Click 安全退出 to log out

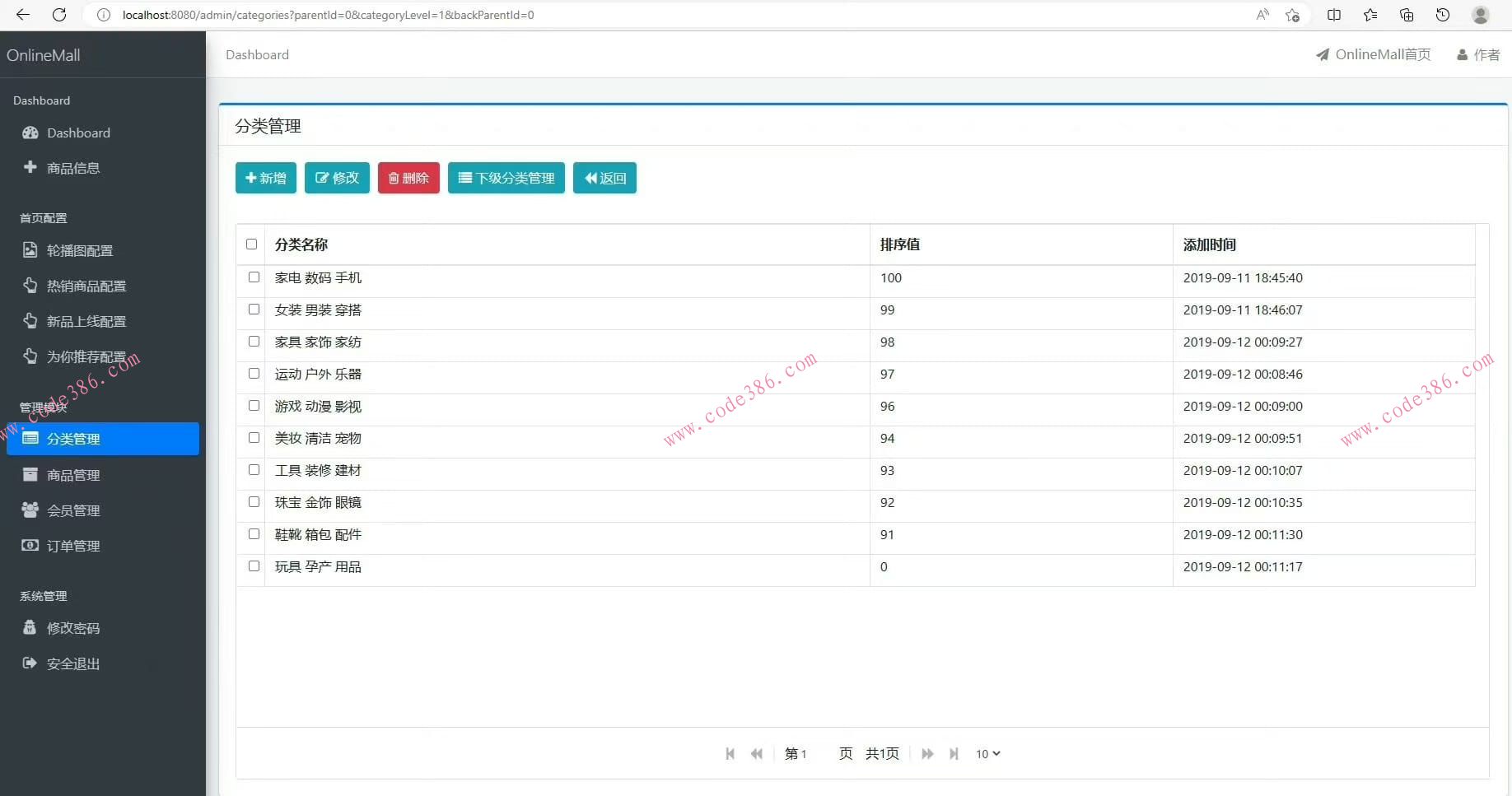(103, 663)
